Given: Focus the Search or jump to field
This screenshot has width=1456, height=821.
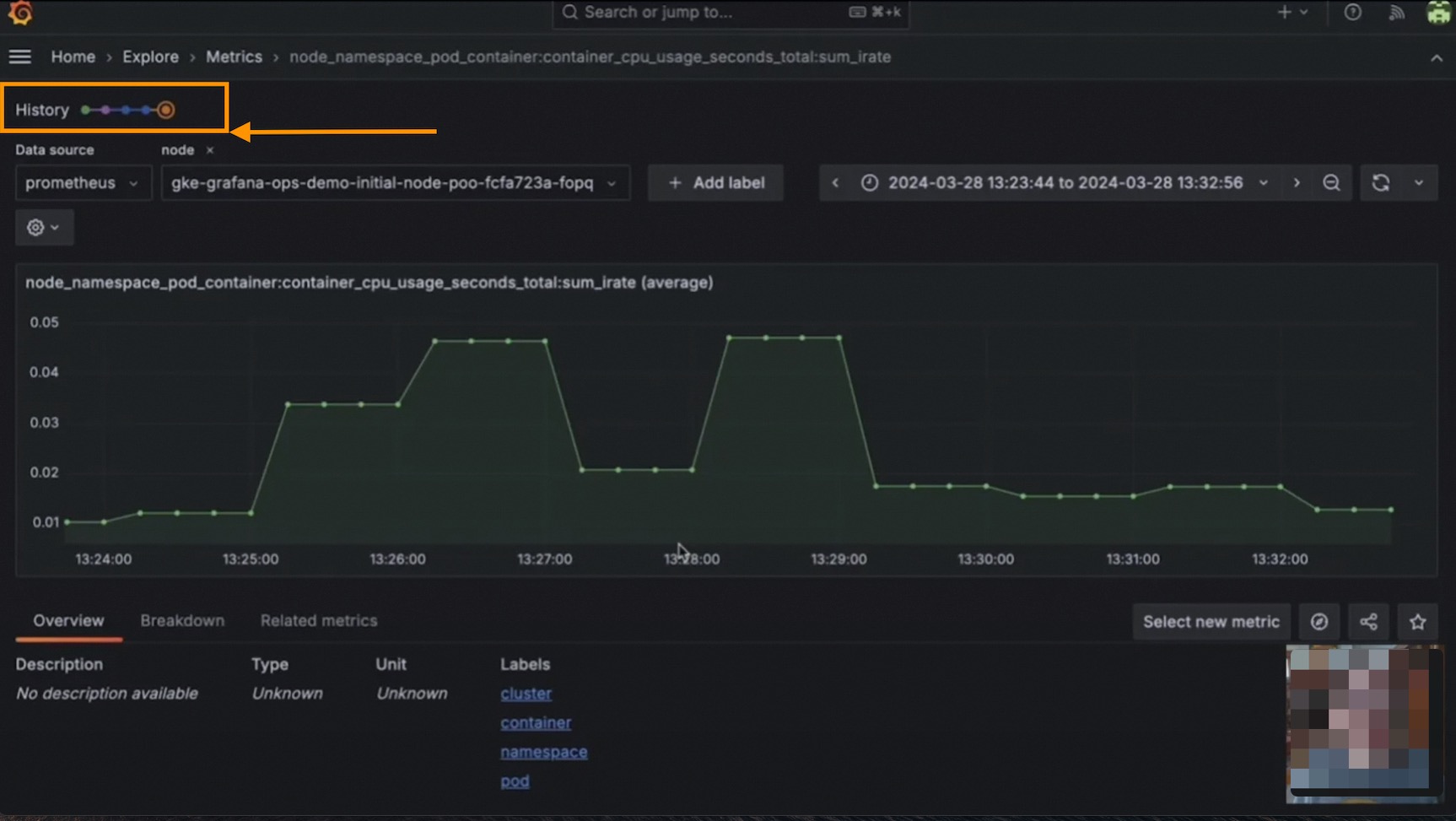Looking at the screenshot, I should [731, 13].
